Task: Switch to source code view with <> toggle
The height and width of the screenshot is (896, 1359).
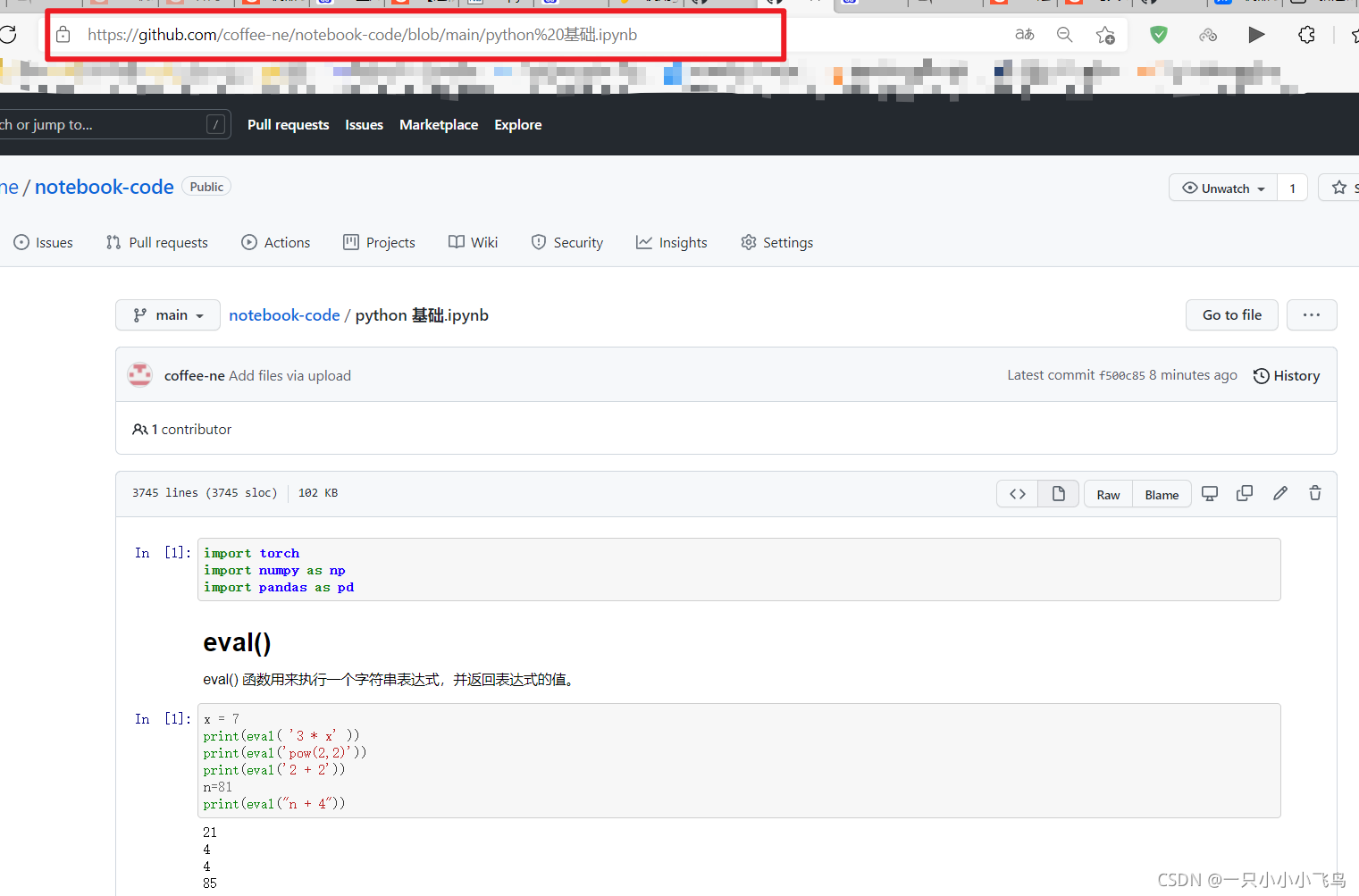Action: pos(1017,493)
